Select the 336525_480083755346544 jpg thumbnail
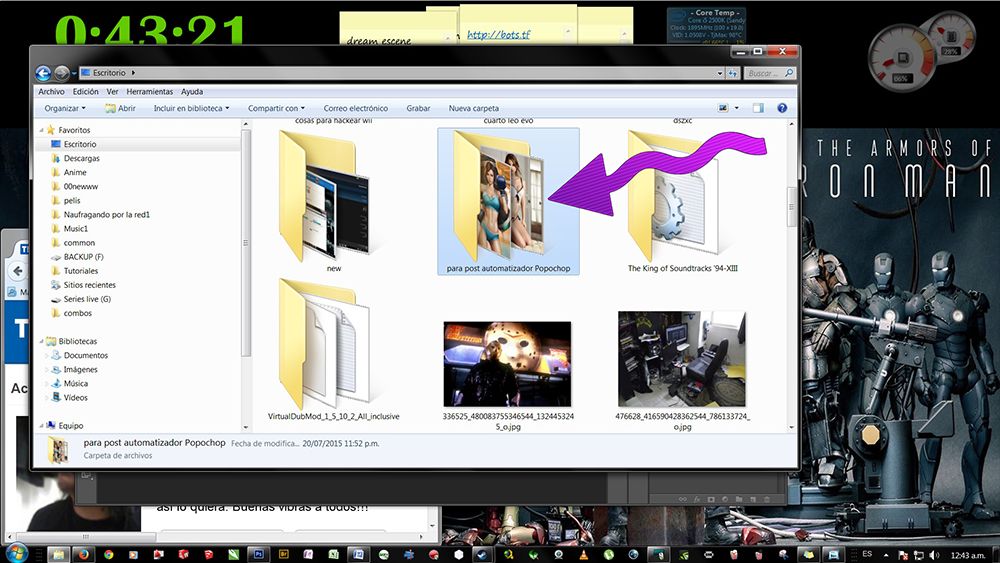Screen dimensions: 1000x563 click(508, 365)
